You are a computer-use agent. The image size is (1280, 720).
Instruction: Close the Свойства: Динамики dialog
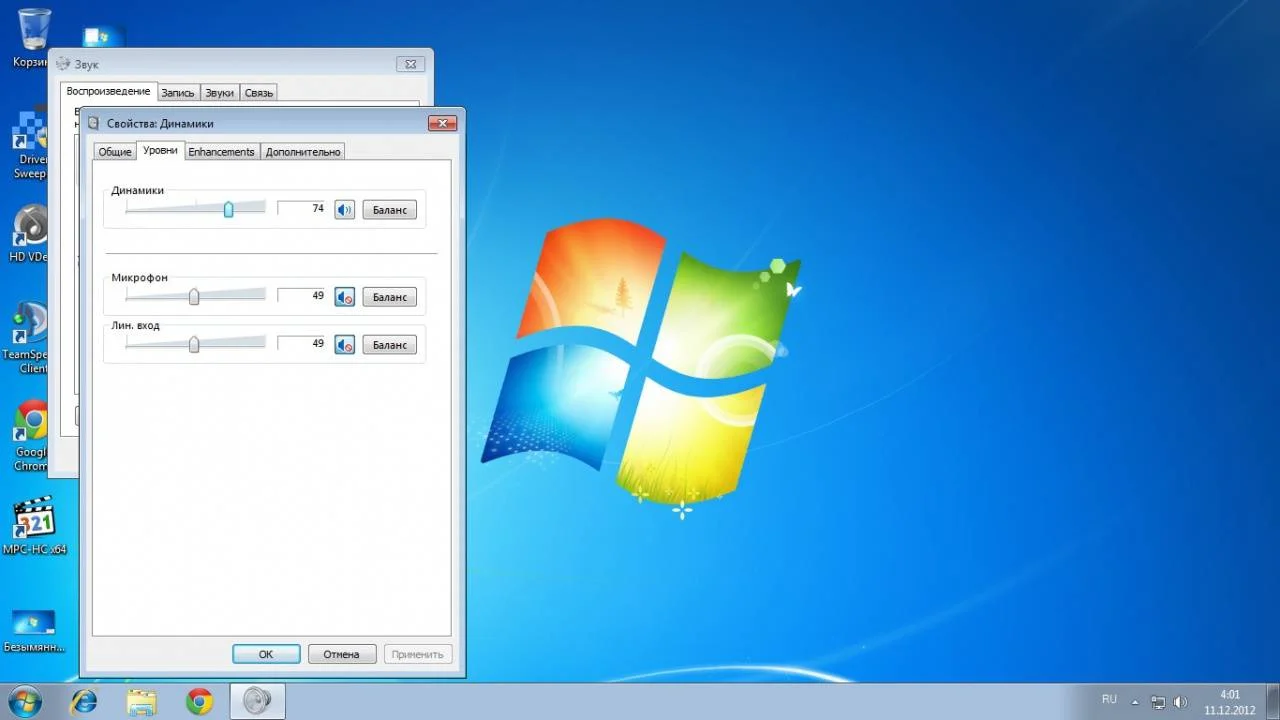pyautogui.click(x=442, y=123)
